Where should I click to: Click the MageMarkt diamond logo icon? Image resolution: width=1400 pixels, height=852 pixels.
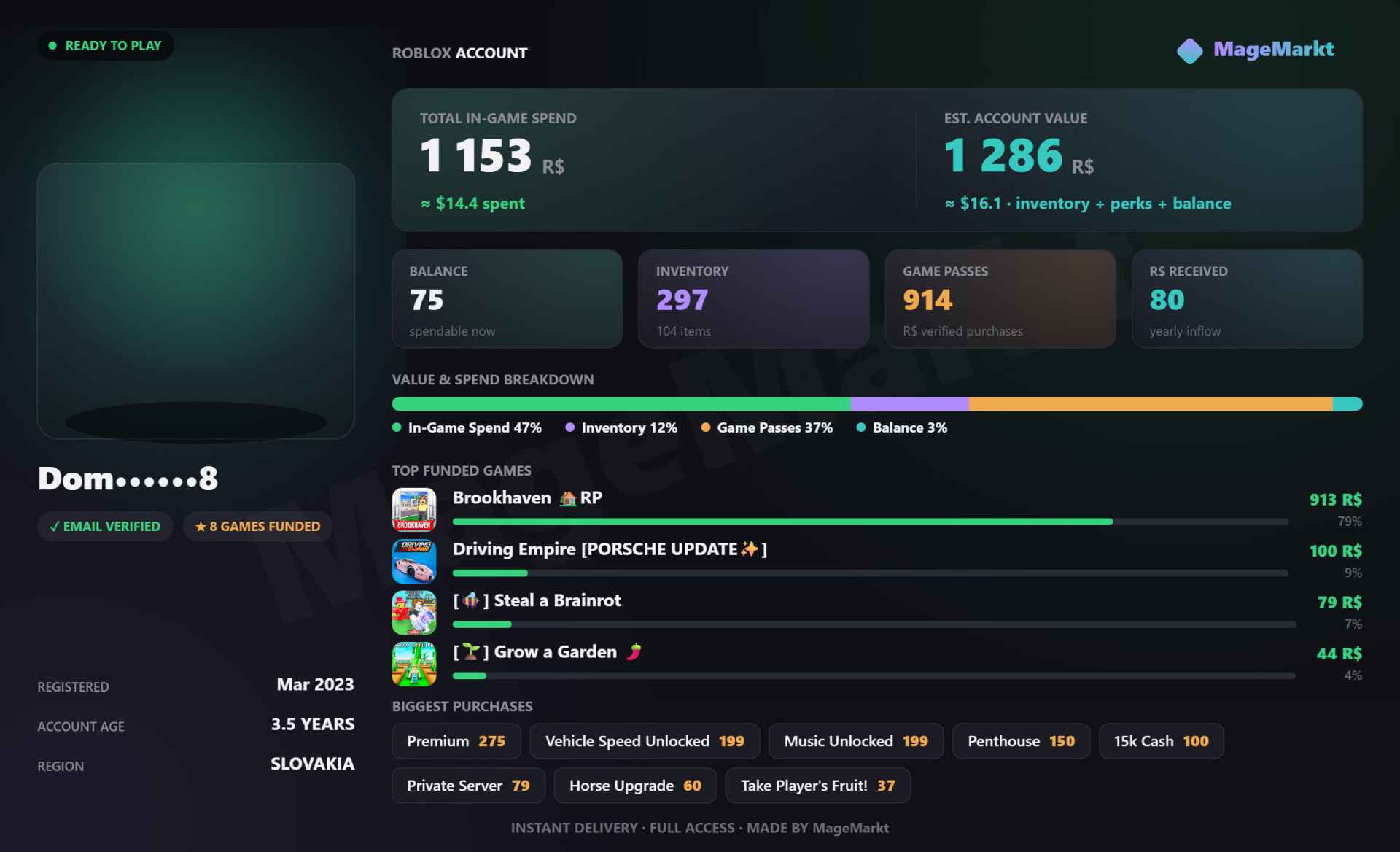click(x=1189, y=51)
